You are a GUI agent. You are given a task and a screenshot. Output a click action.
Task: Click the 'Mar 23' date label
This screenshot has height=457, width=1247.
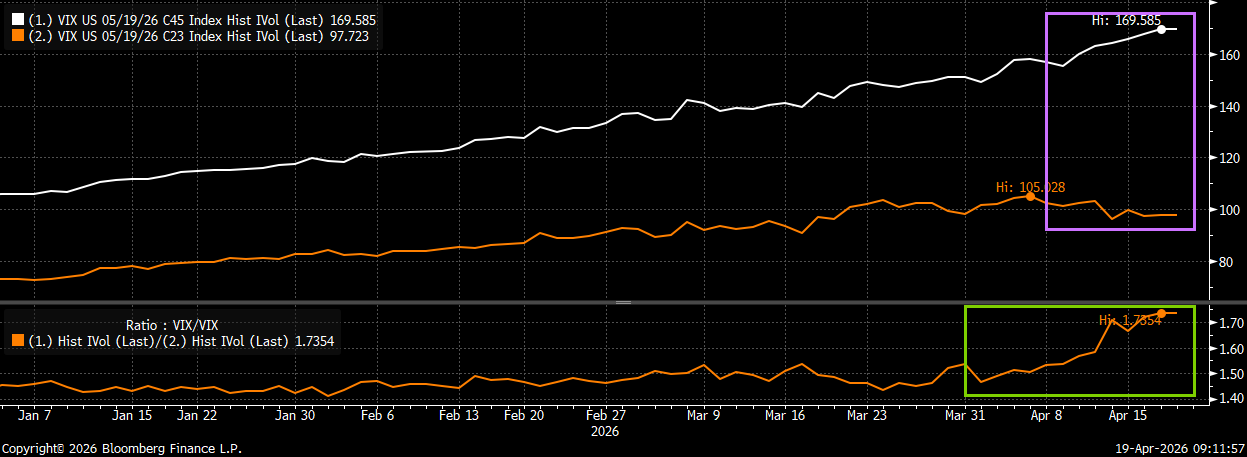866,415
